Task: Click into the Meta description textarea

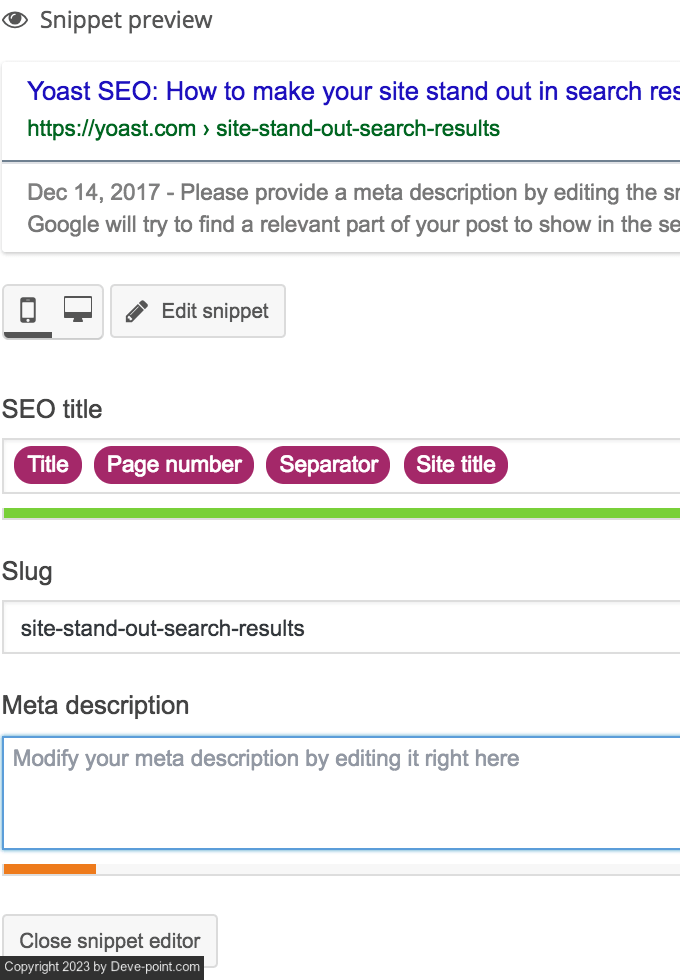Action: [340, 793]
